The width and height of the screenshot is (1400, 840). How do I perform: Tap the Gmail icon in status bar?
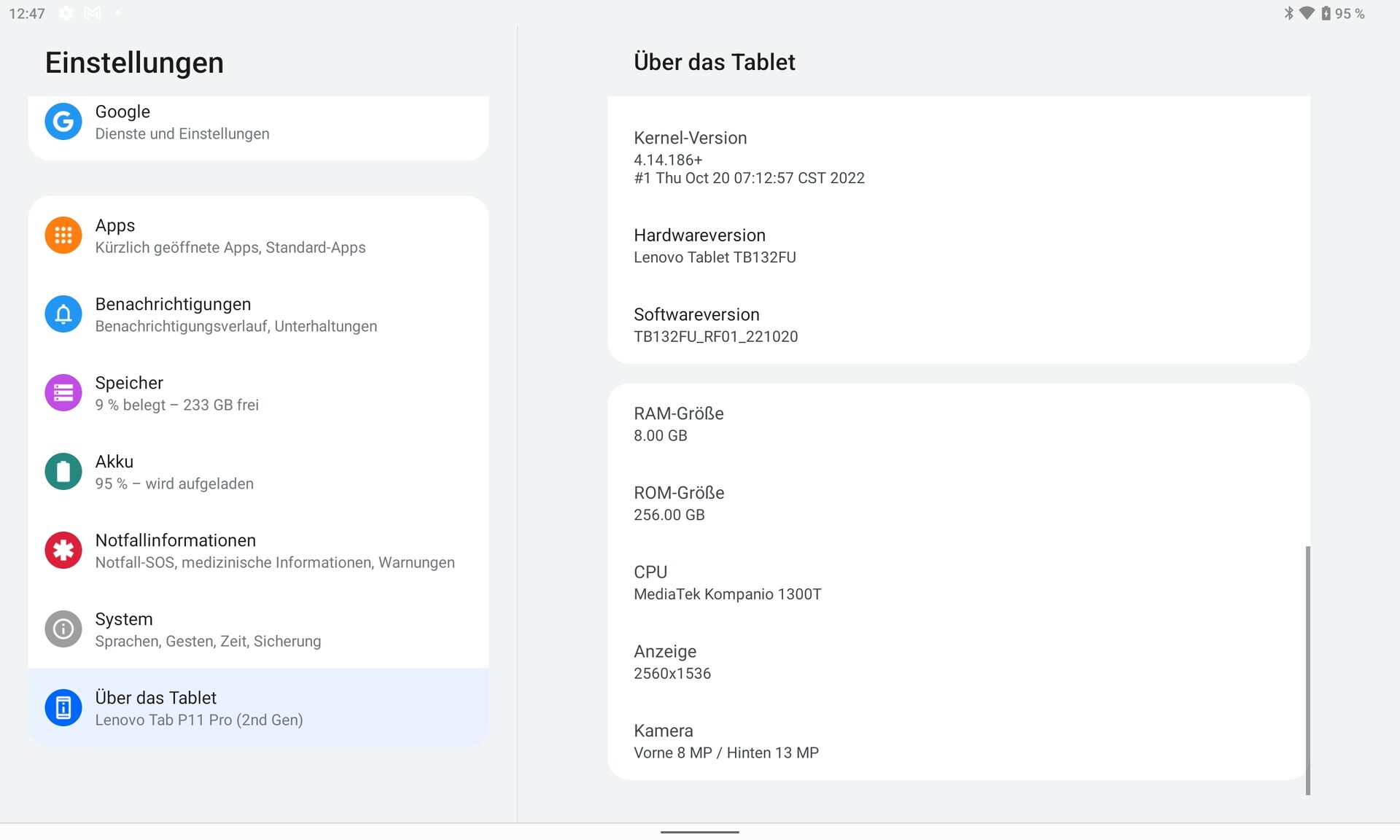pyautogui.click(x=93, y=13)
